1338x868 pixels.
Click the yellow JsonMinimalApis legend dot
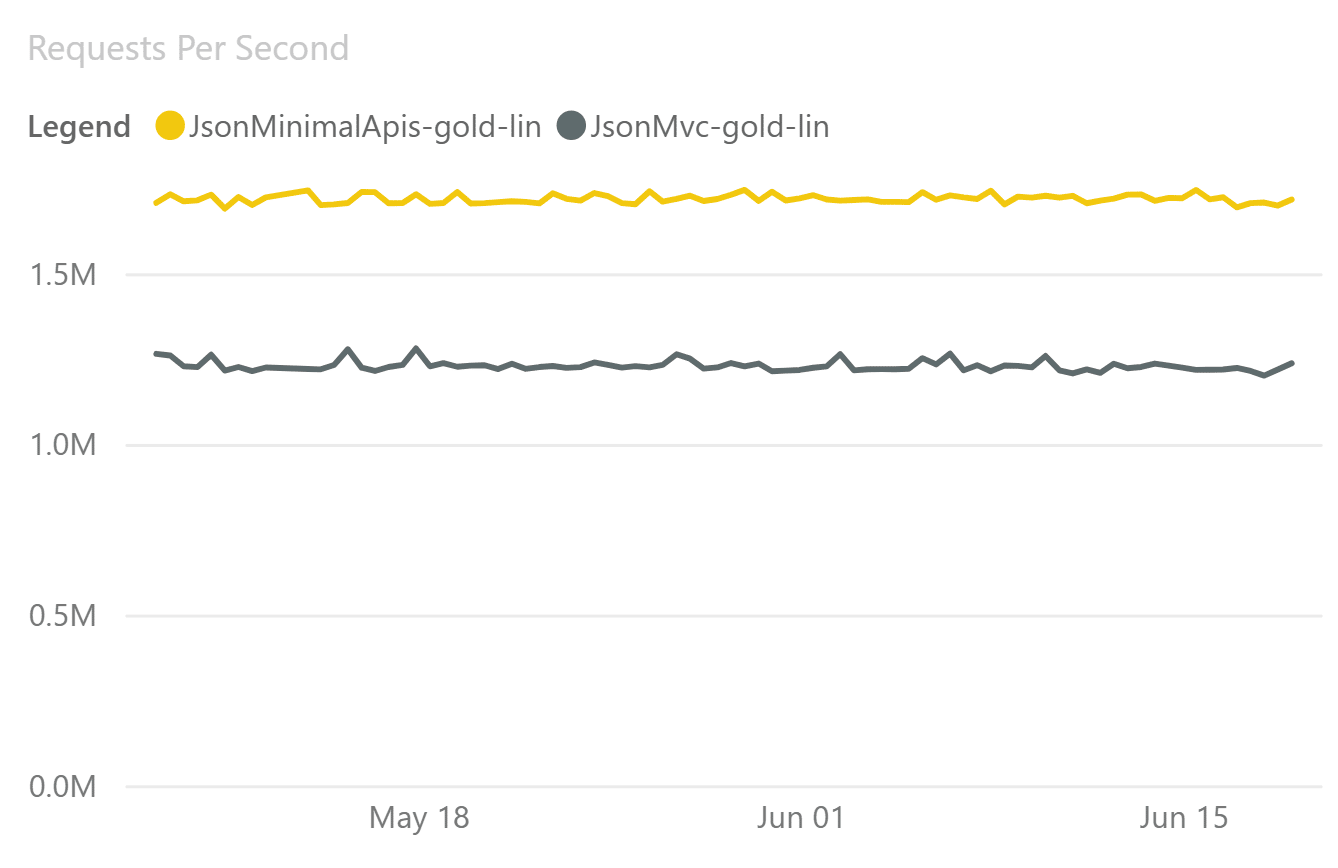pos(171,127)
